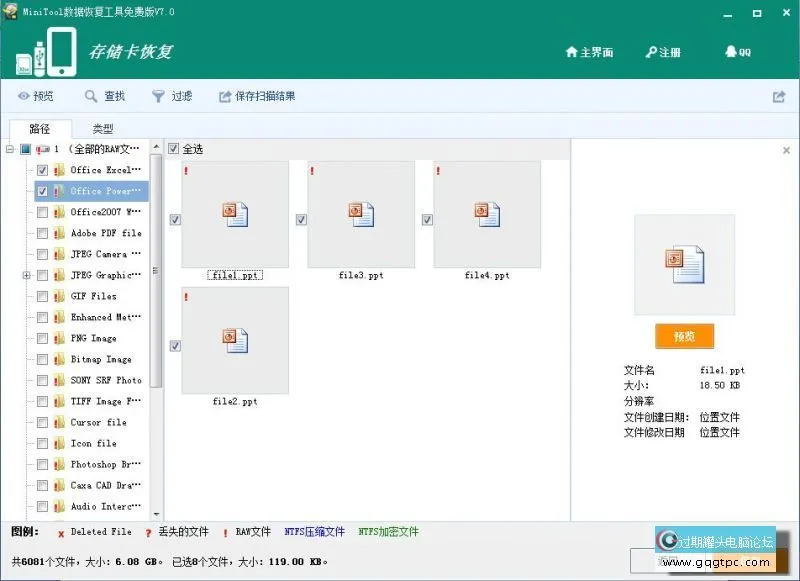Click the 保存扫描结果 save scan results icon
800x581 pixels.
pyautogui.click(x=227, y=96)
